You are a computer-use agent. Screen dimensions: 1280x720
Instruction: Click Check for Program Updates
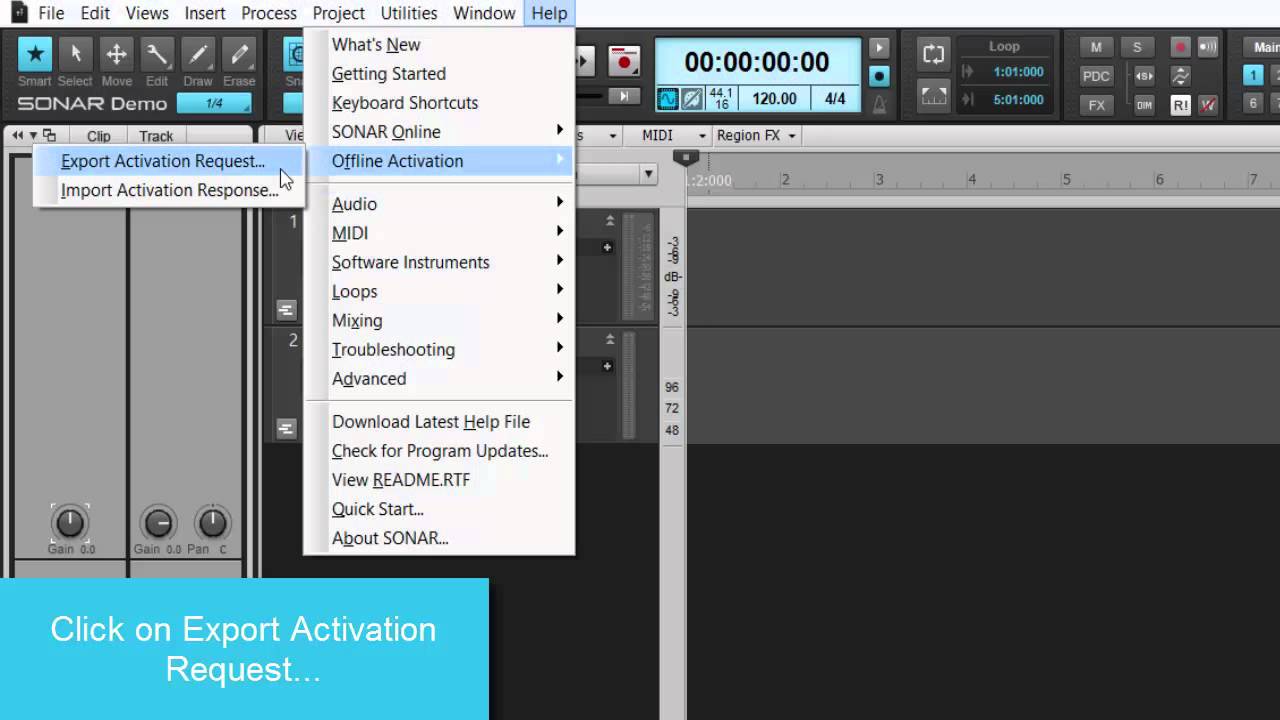(x=439, y=451)
